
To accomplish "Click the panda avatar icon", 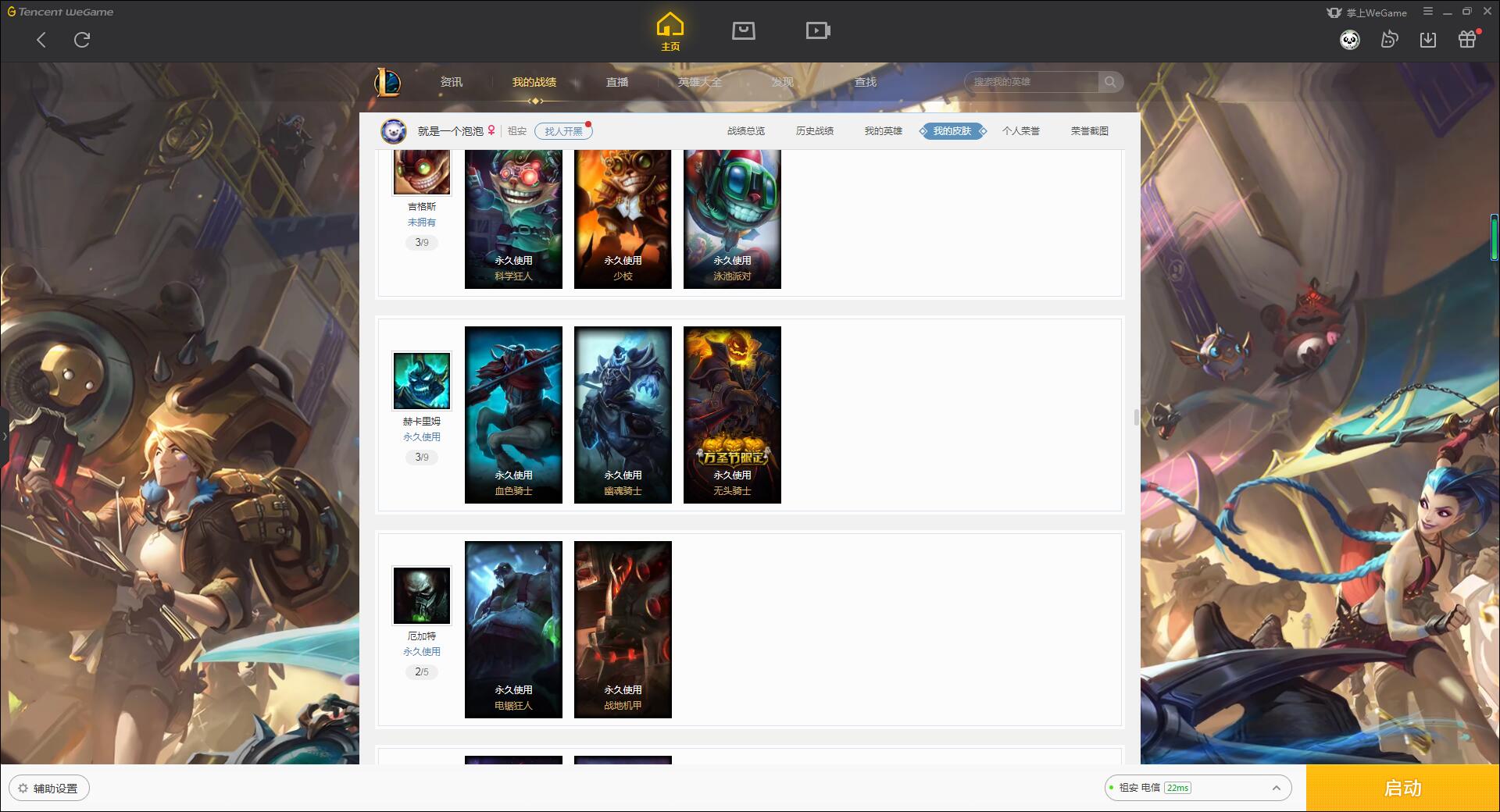I will point(1350,40).
